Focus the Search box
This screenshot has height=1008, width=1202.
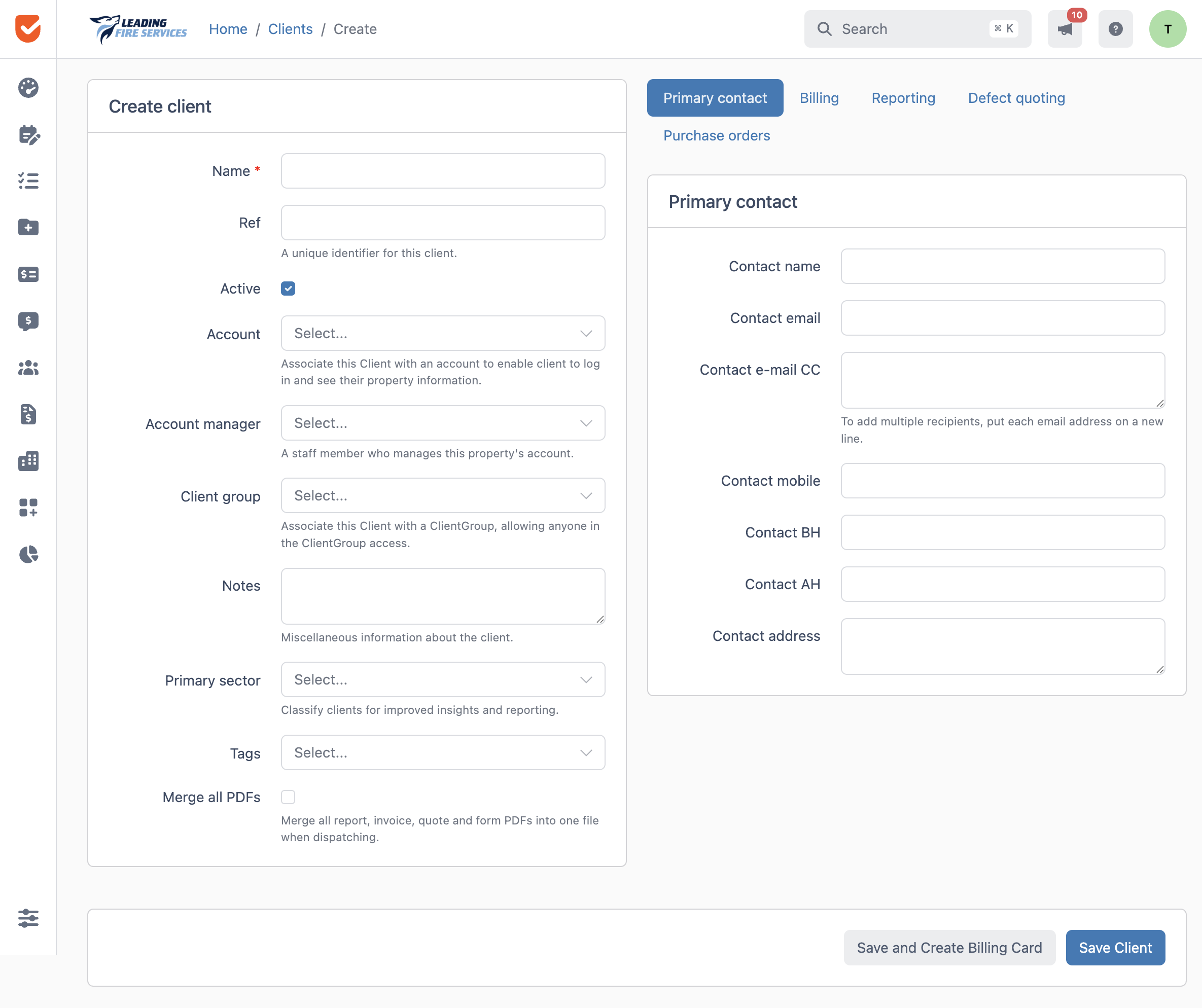click(917, 28)
